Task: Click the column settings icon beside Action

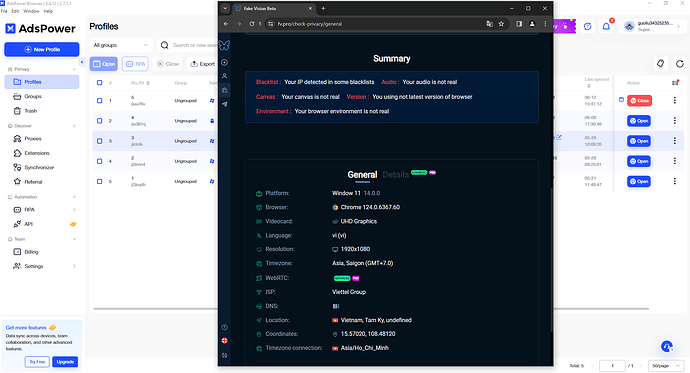Action: pos(675,83)
